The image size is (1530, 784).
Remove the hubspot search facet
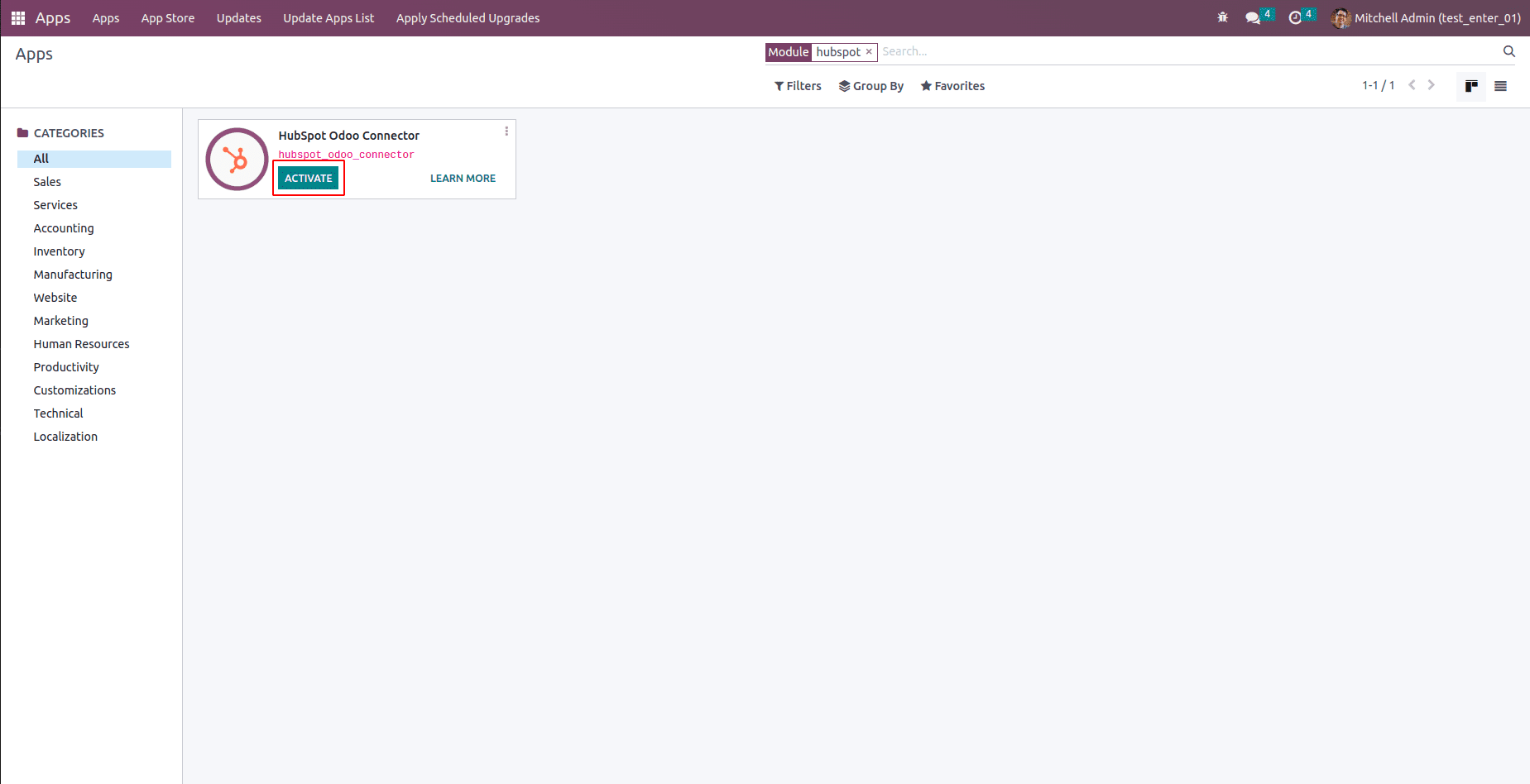(x=869, y=51)
